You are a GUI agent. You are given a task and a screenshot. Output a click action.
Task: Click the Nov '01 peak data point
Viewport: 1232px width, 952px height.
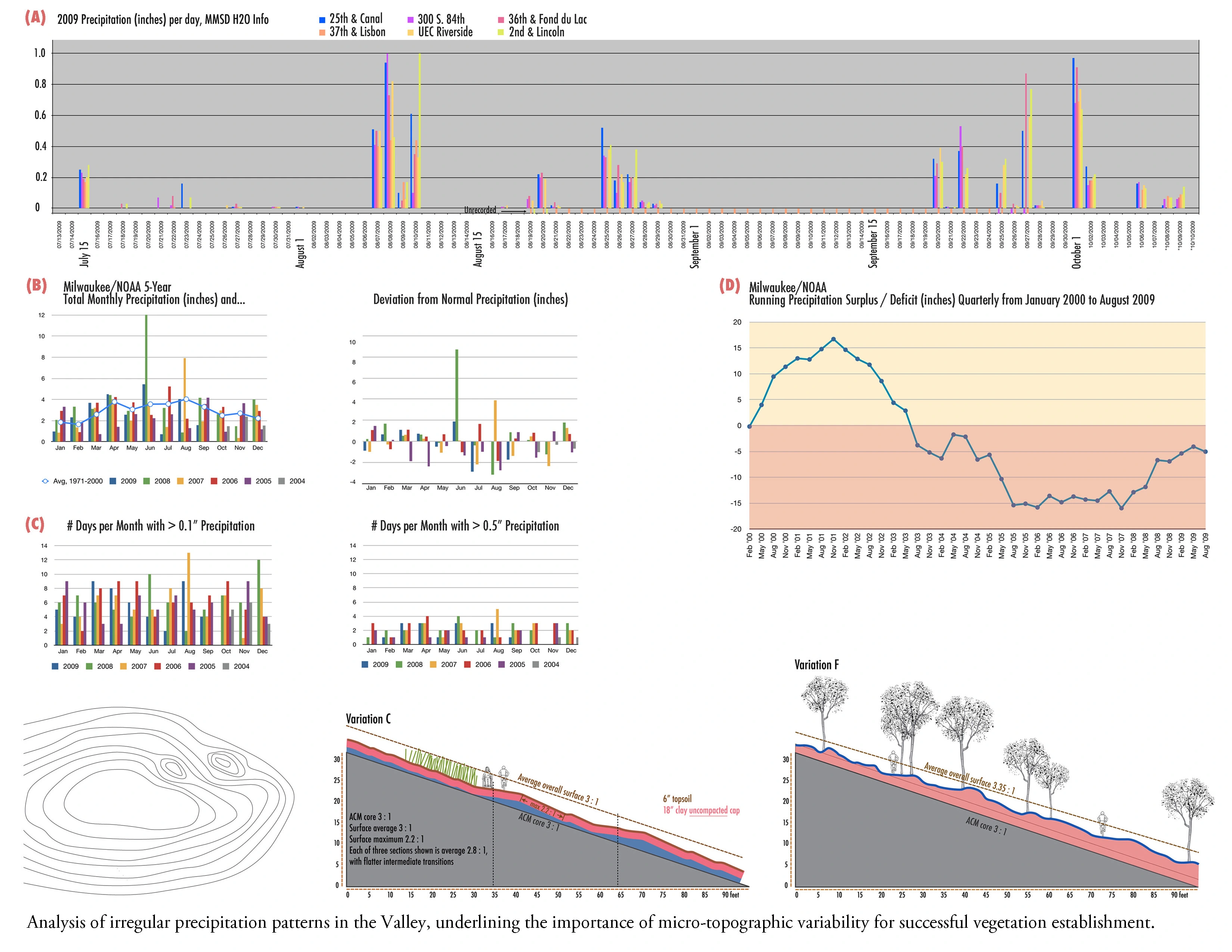(x=833, y=339)
